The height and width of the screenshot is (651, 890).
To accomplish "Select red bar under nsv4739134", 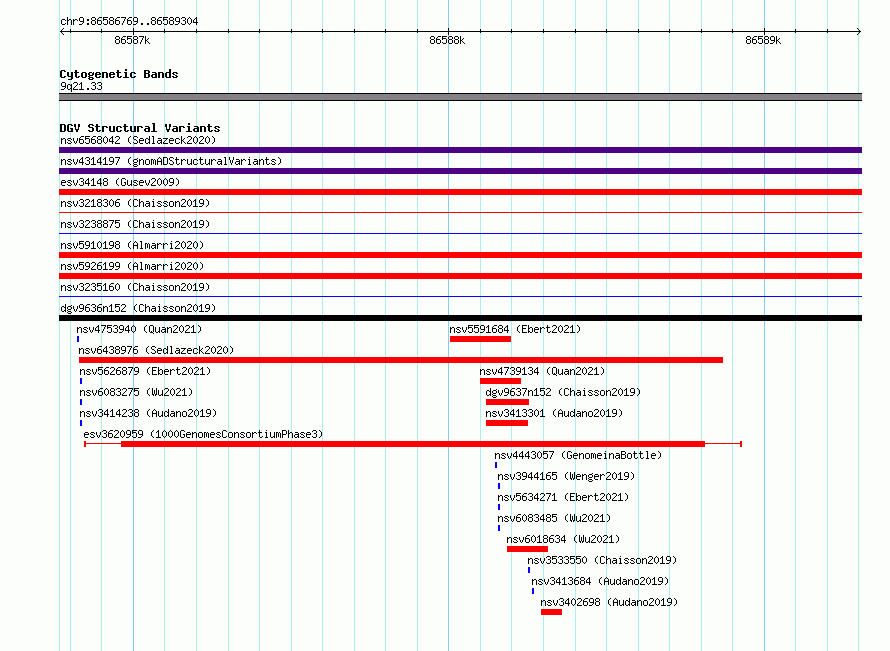I will click(500, 381).
